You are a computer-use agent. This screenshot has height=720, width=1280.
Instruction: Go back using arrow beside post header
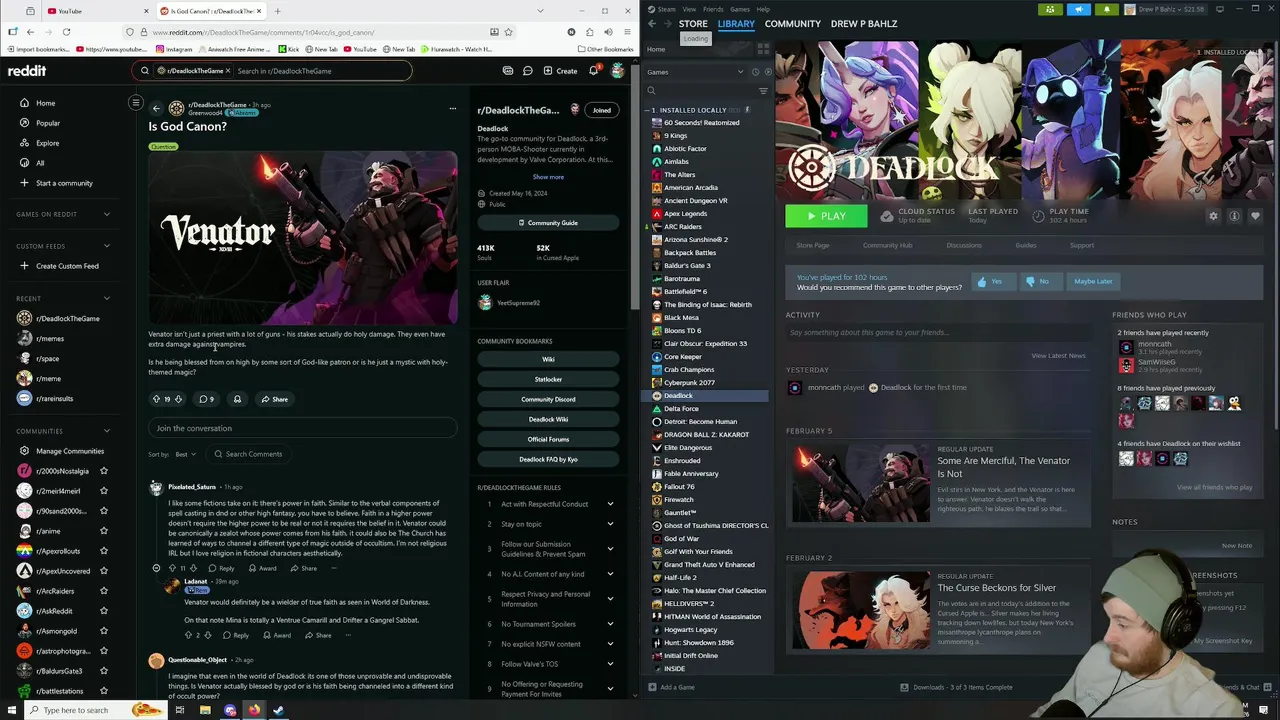click(x=156, y=108)
